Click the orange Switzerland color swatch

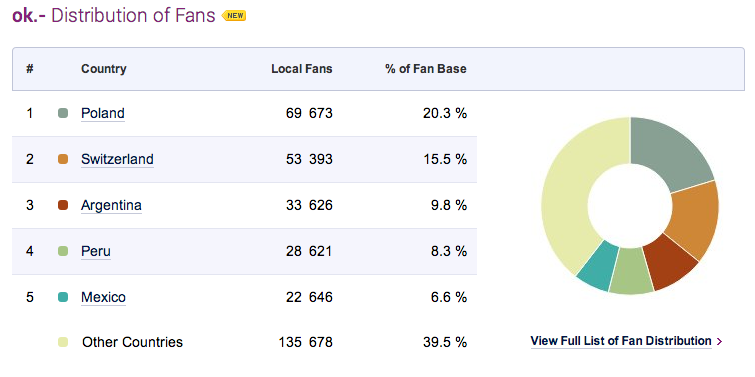click(63, 159)
